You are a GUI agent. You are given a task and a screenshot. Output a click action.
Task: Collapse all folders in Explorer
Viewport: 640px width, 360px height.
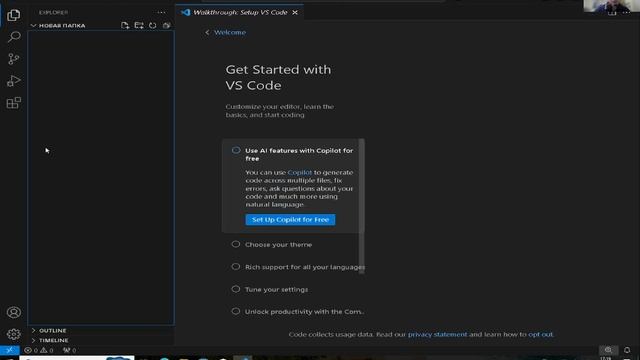coord(167,25)
